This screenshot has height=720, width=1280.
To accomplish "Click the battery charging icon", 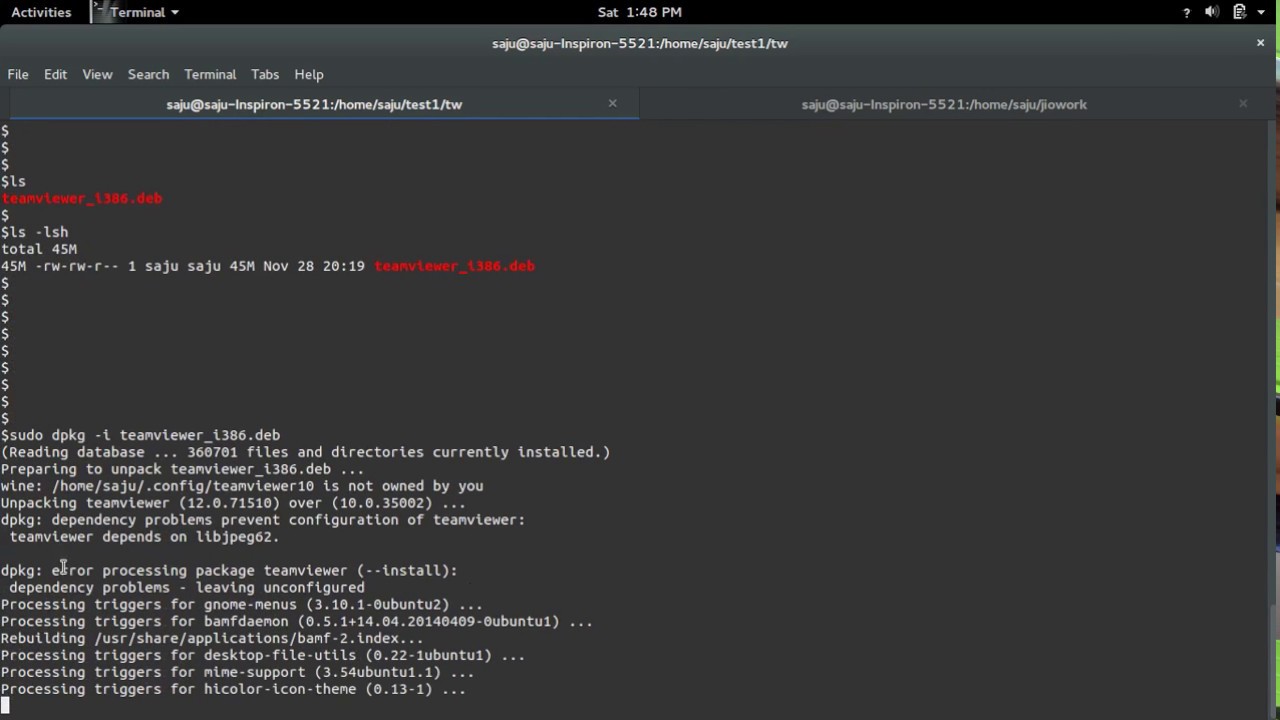I will 1239,12.
